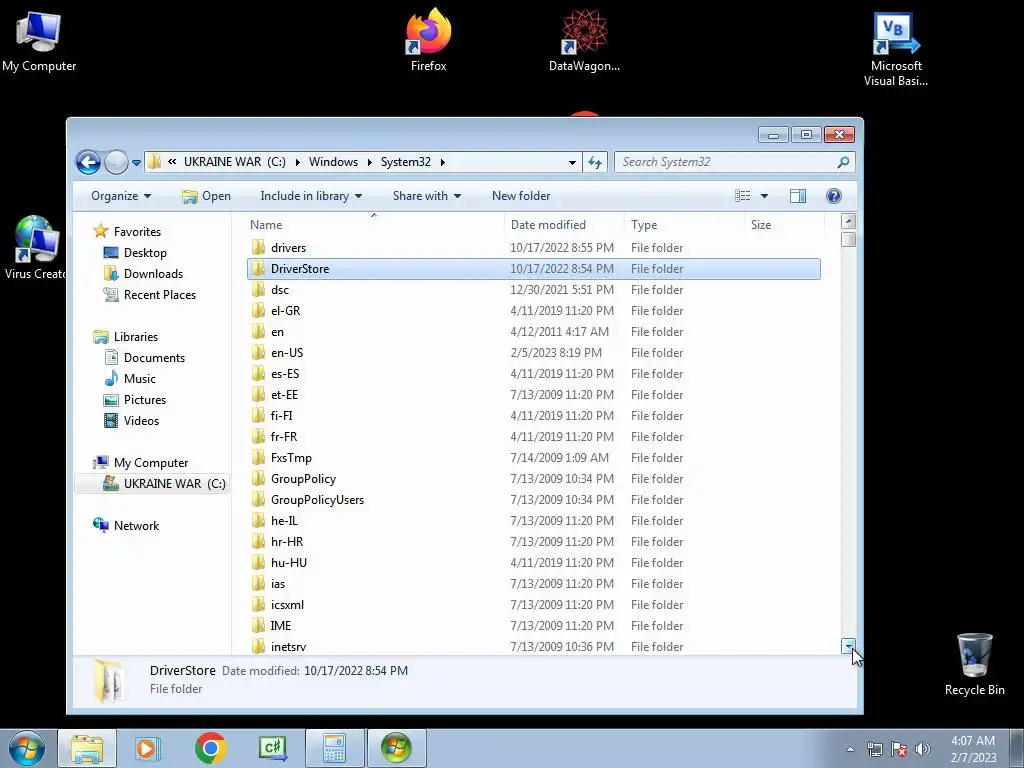
Task: Sort by the Name column header
Action: click(x=374, y=225)
